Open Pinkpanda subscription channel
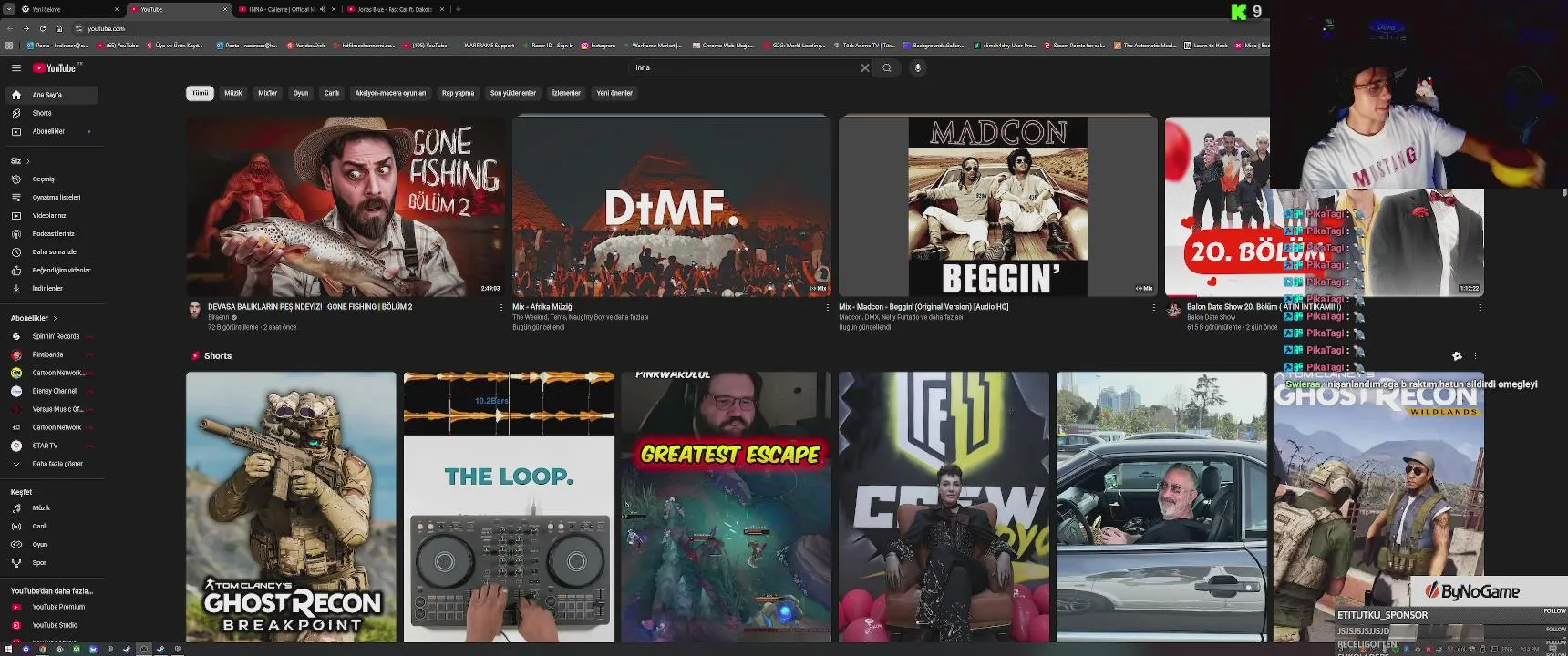 tap(51, 354)
